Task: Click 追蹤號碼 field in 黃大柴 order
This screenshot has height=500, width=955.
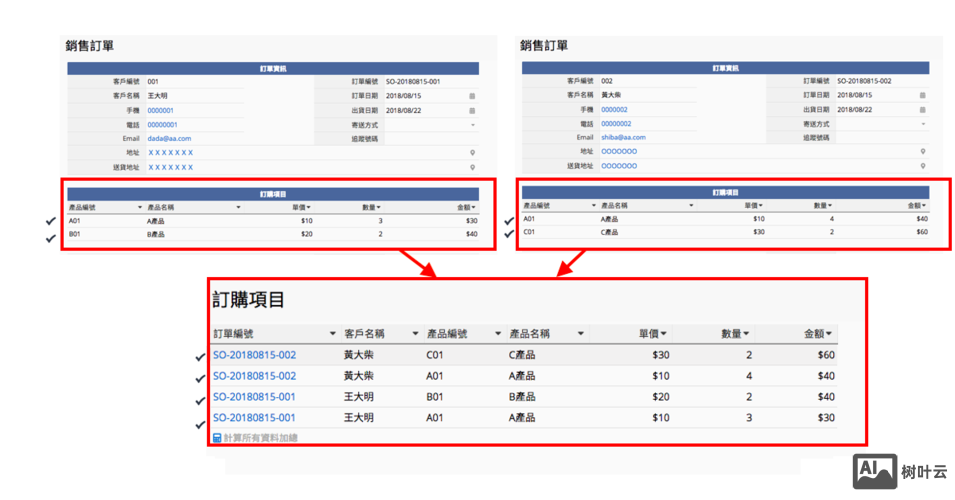Action: click(882, 138)
